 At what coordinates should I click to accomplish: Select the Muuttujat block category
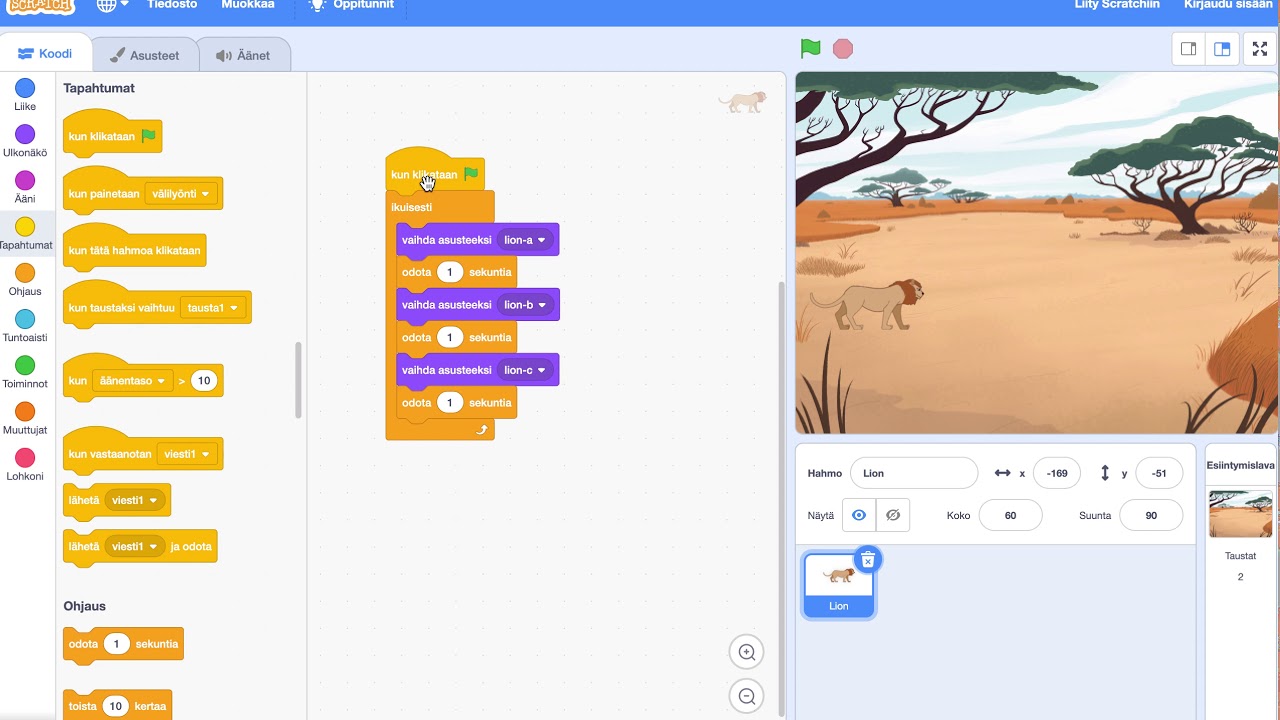point(25,418)
